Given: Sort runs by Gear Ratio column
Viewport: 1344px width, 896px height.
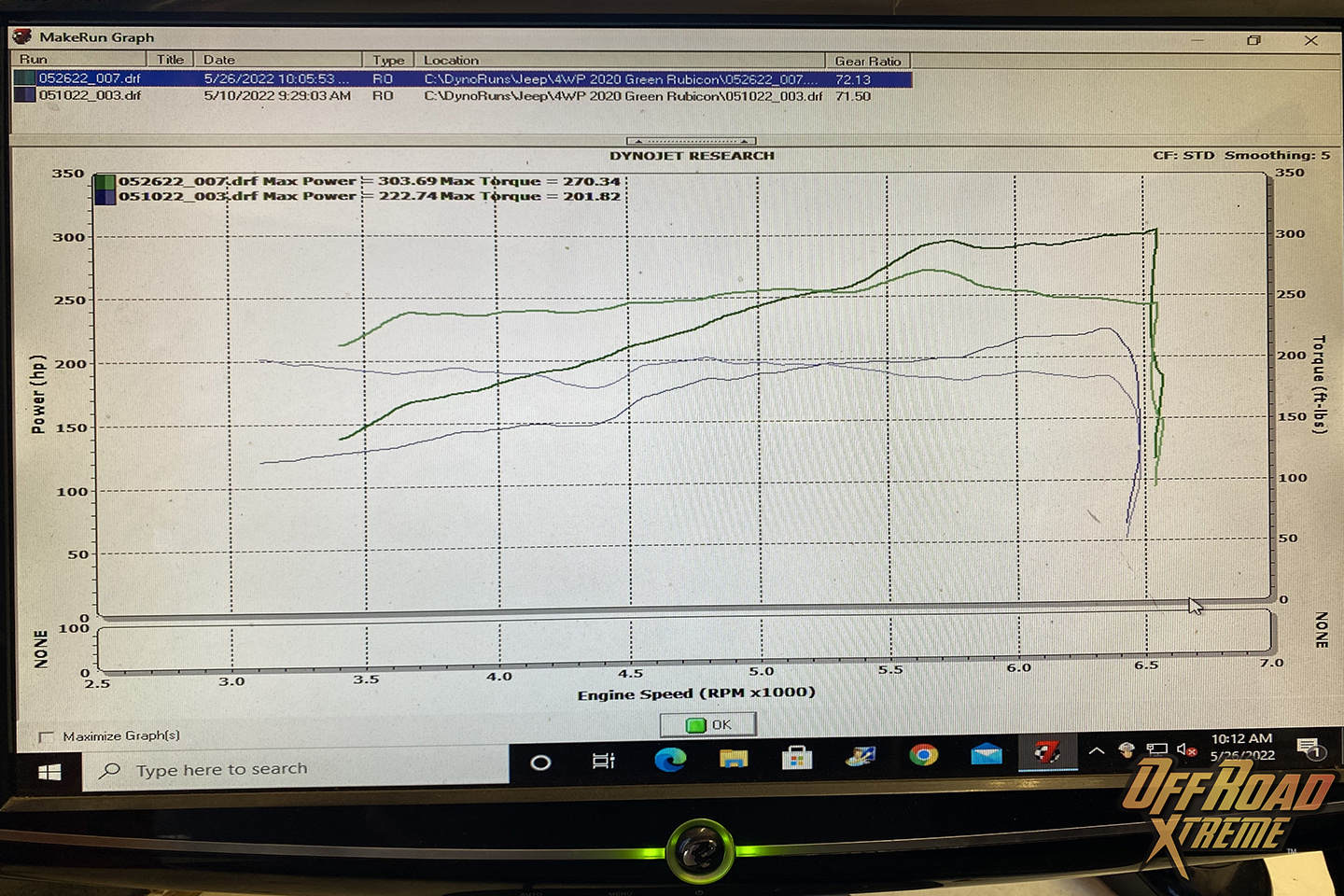Looking at the screenshot, I should coord(868,61).
